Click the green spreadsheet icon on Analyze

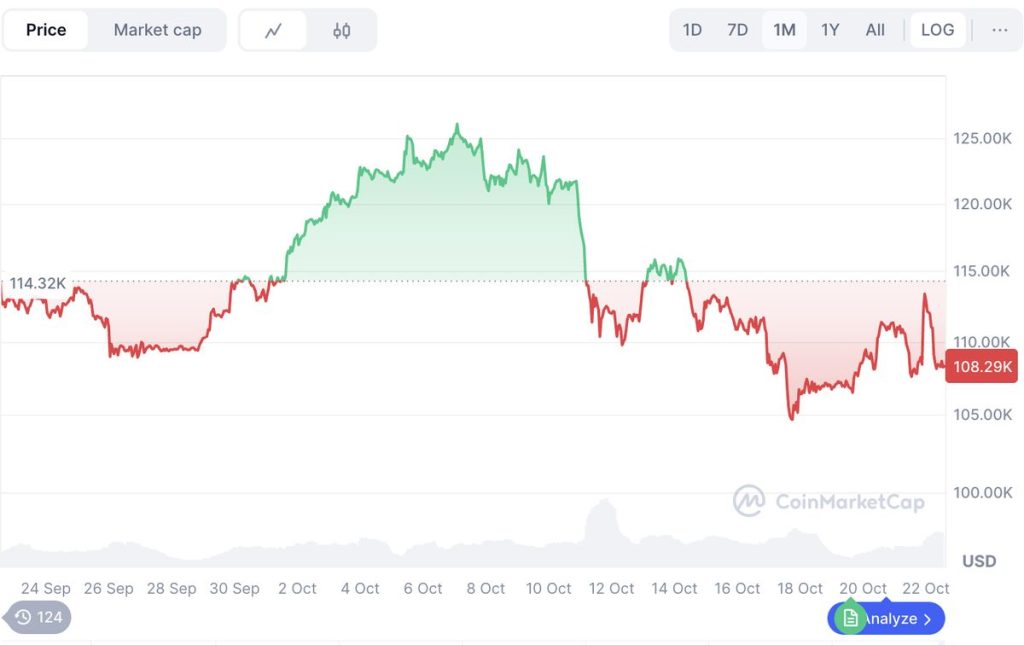[x=851, y=618]
